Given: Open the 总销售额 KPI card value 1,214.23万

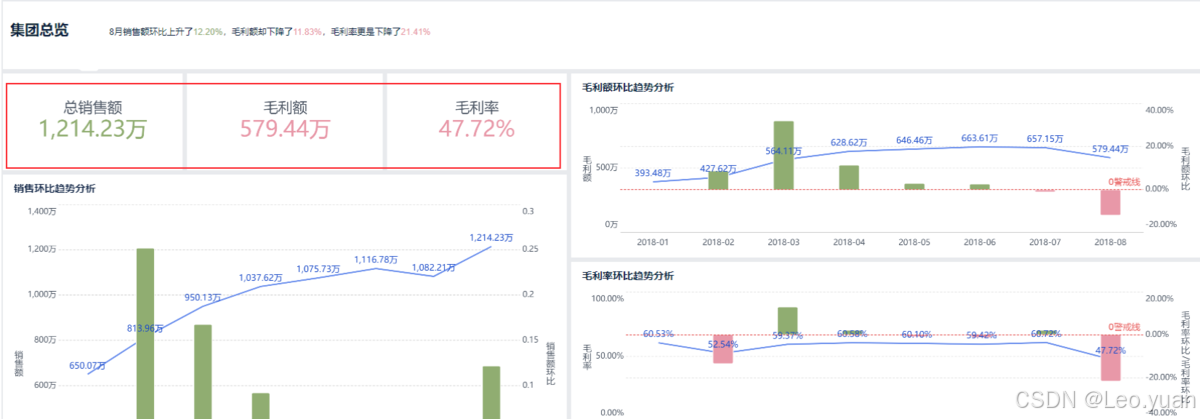Looking at the screenshot, I should pos(93,129).
